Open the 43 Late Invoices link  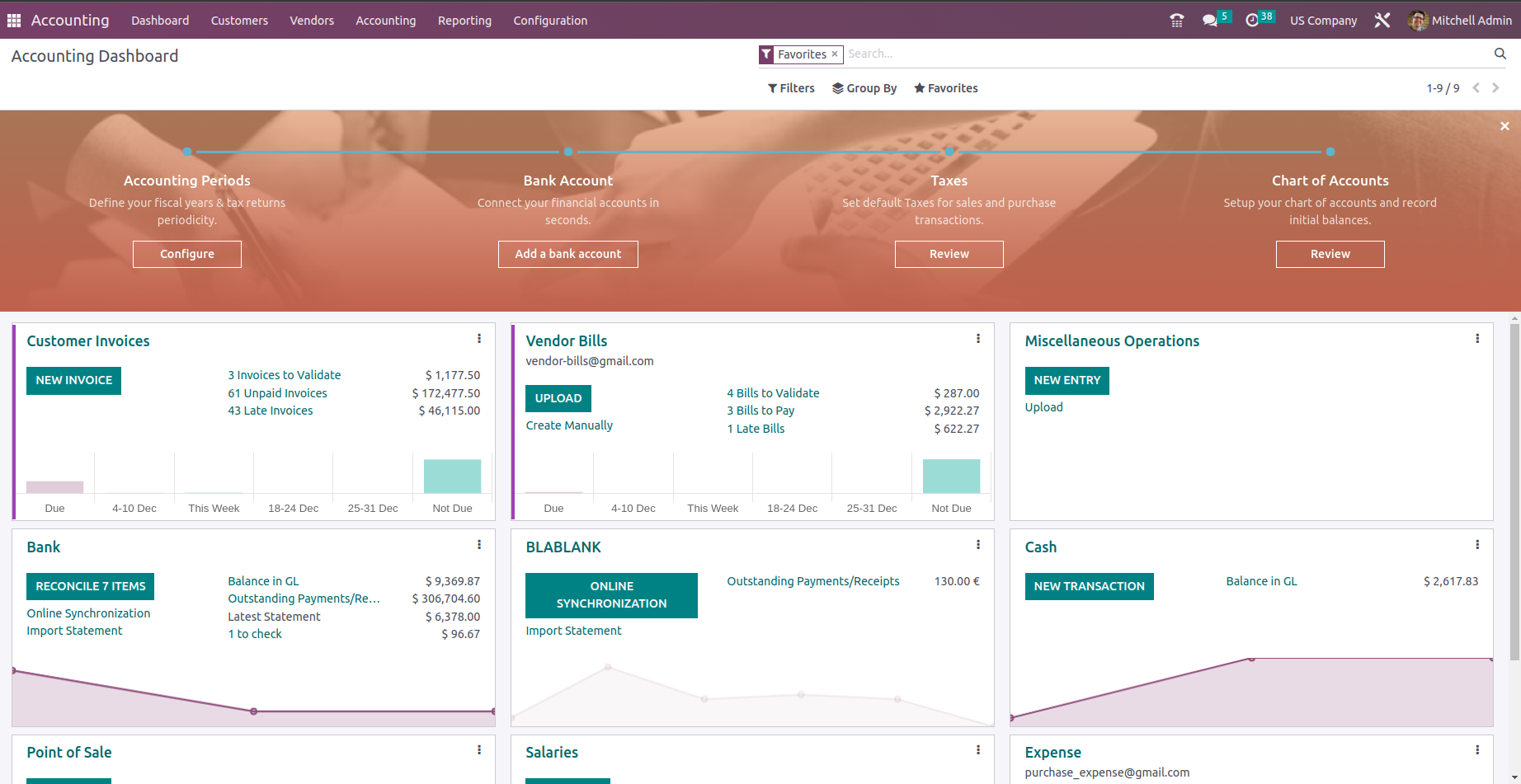tap(271, 411)
